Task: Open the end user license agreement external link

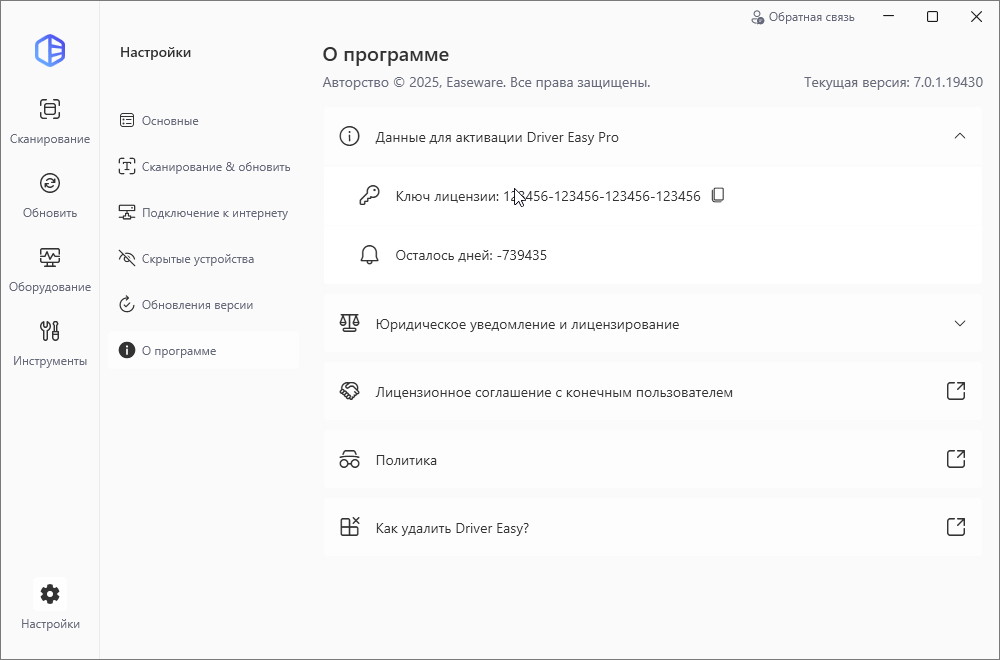Action: click(955, 390)
